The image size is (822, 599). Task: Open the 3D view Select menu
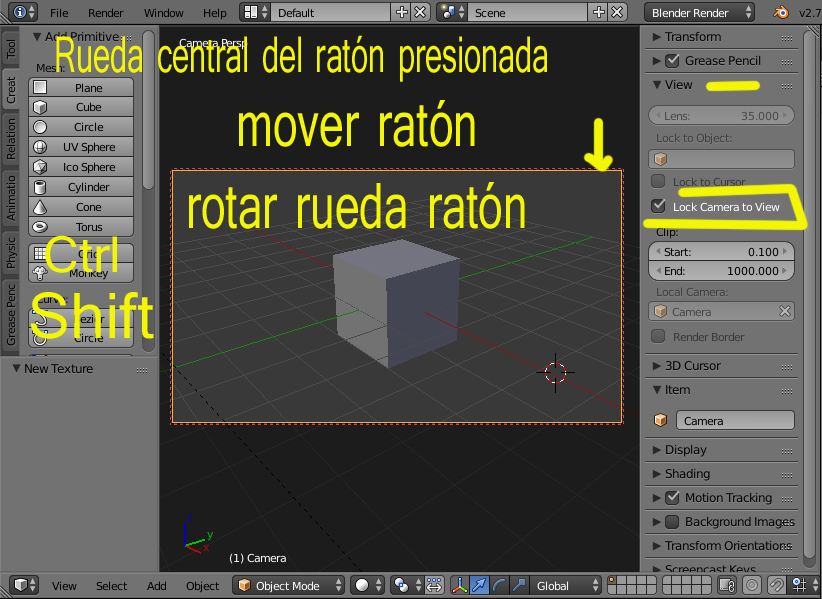pos(111,585)
